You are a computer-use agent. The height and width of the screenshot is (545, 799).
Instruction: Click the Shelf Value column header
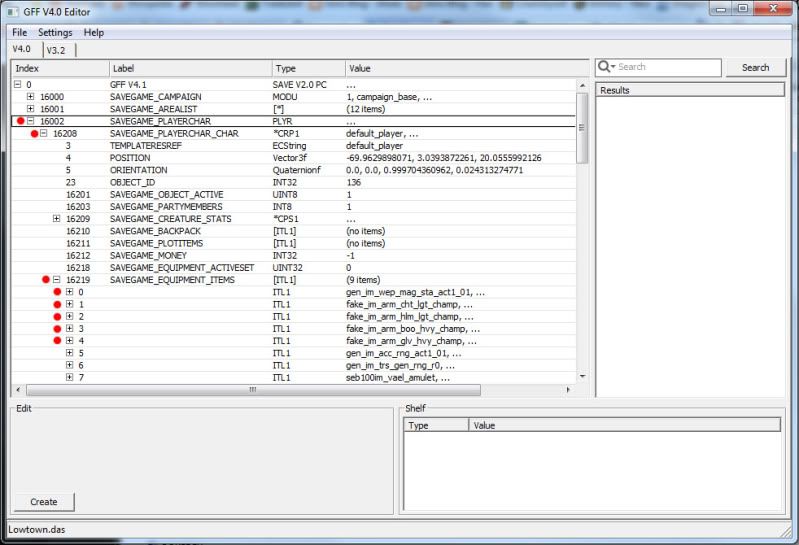625,425
